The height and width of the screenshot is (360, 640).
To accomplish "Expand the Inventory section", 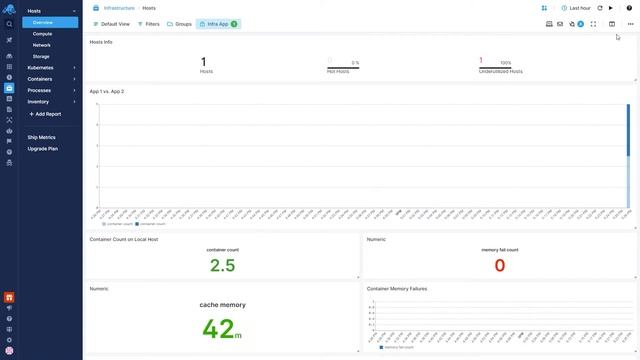I will [74, 102].
